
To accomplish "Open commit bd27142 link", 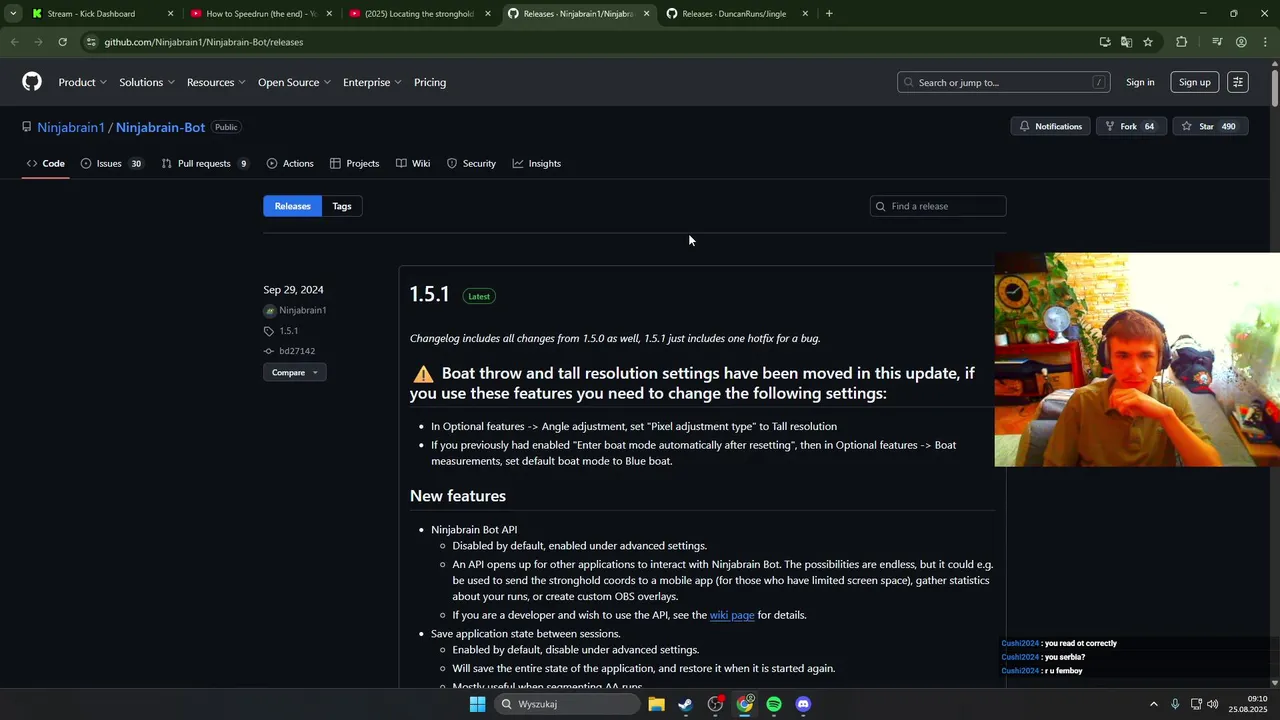I will click(x=297, y=351).
